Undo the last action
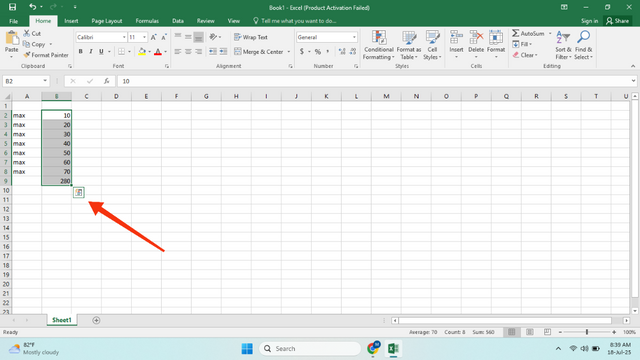This screenshot has height=360, width=640. [x=32, y=7]
